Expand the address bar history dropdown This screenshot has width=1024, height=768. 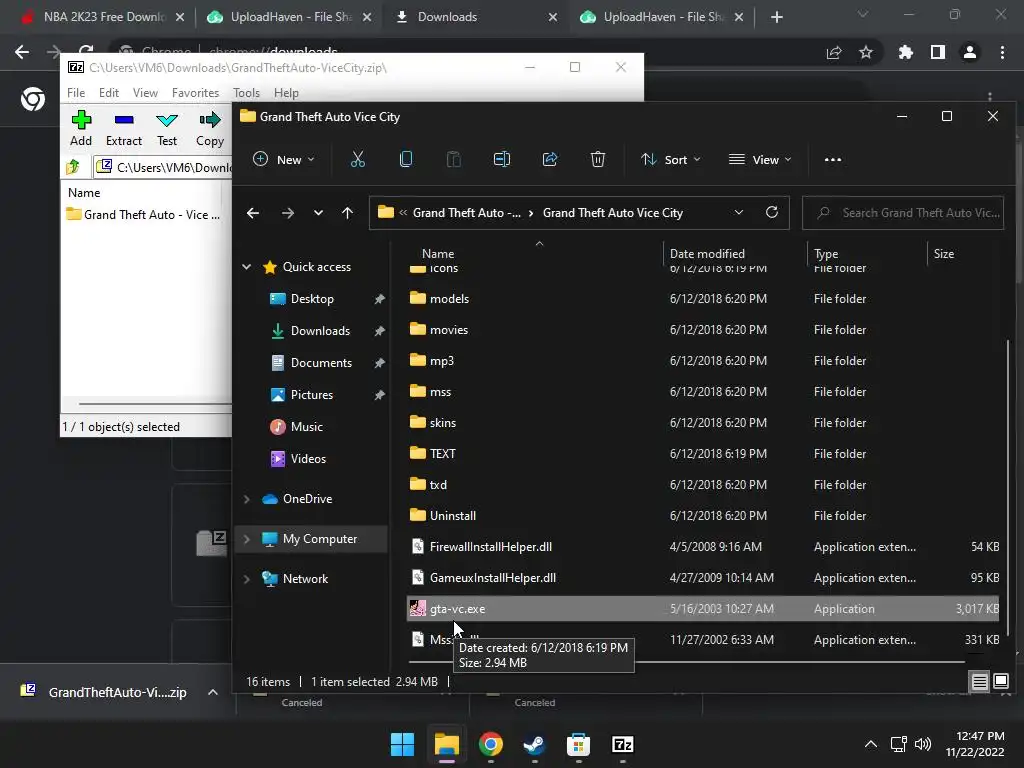[x=739, y=212]
